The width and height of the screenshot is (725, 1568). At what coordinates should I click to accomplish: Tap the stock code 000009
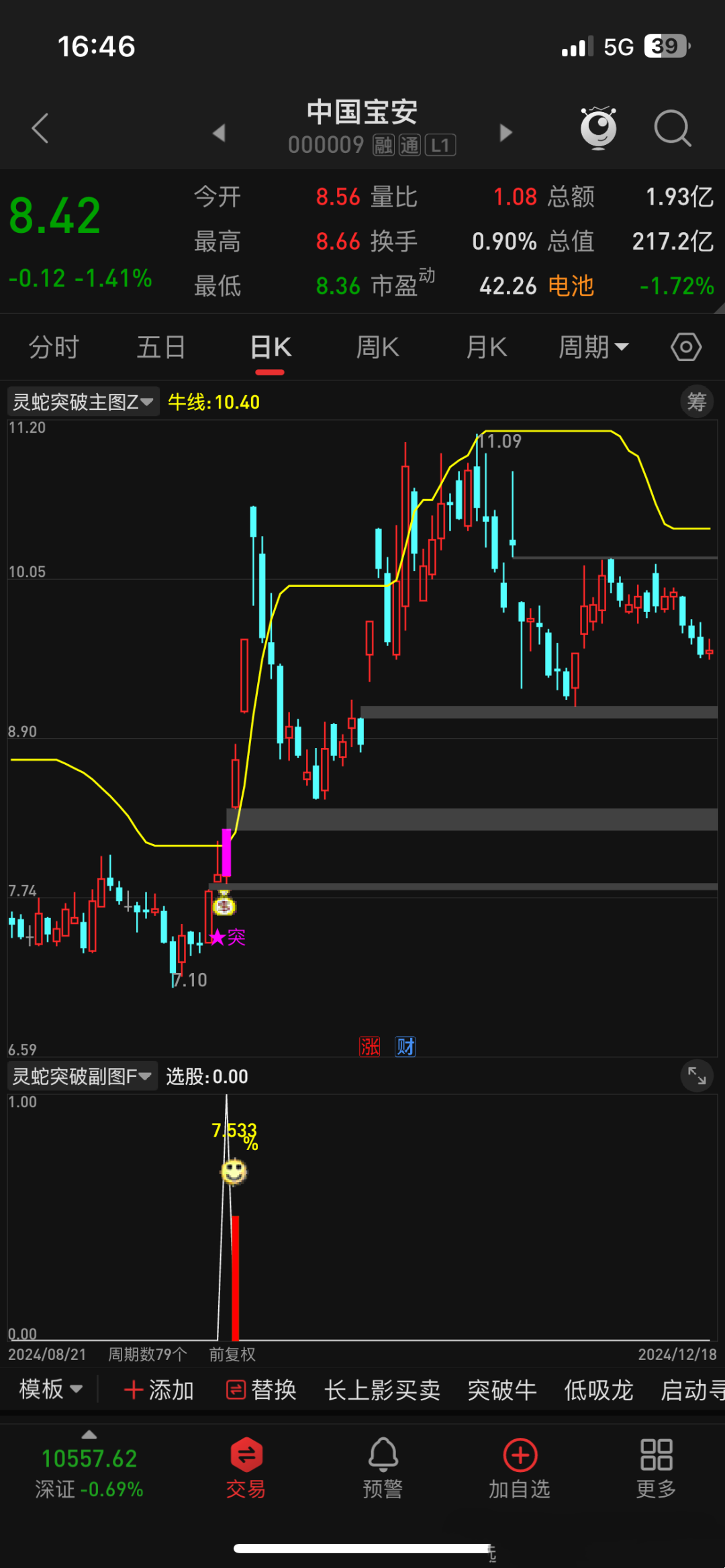coord(326,145)
